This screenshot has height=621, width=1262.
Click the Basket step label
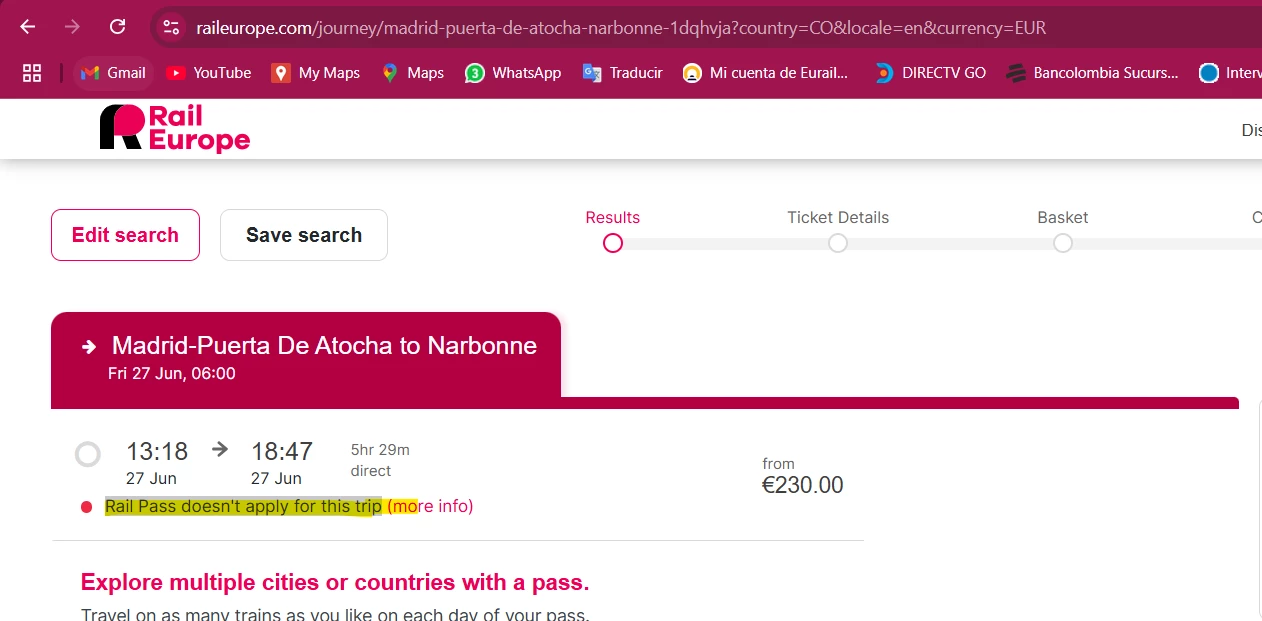click(1062, 217)
